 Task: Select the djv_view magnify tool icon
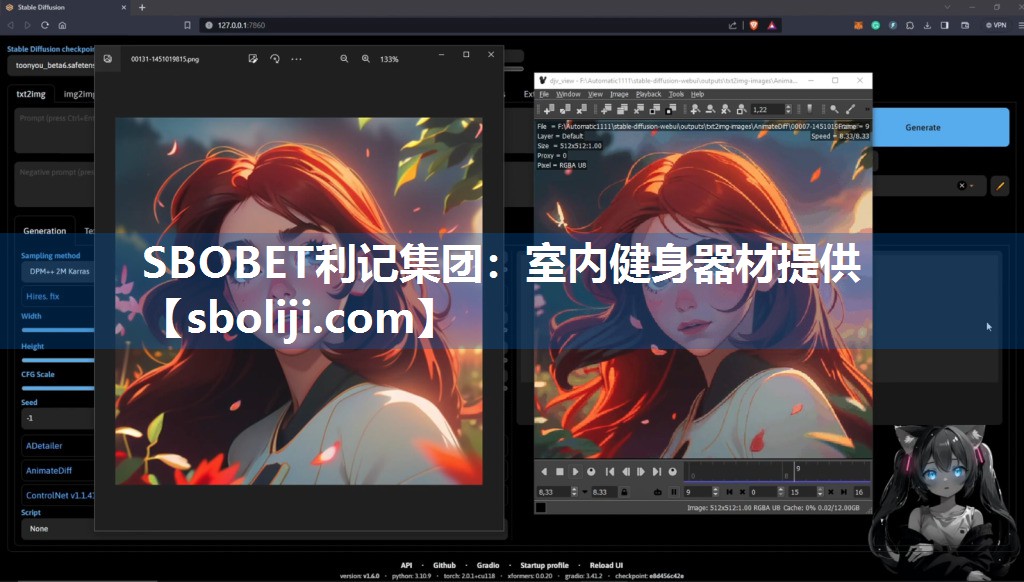pos(835,109)
